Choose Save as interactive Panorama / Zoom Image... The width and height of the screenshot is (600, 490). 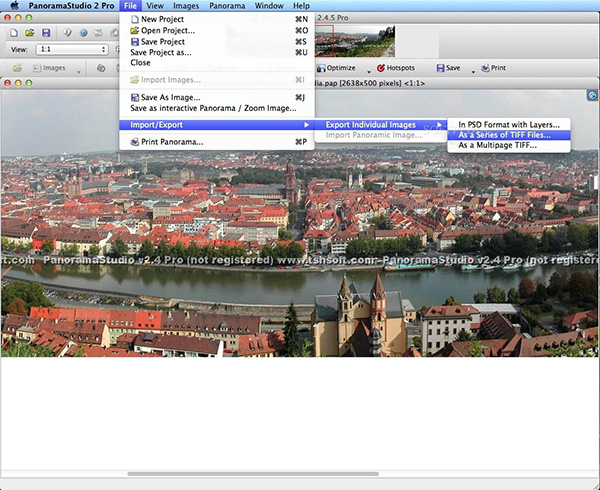click(217, 108)
